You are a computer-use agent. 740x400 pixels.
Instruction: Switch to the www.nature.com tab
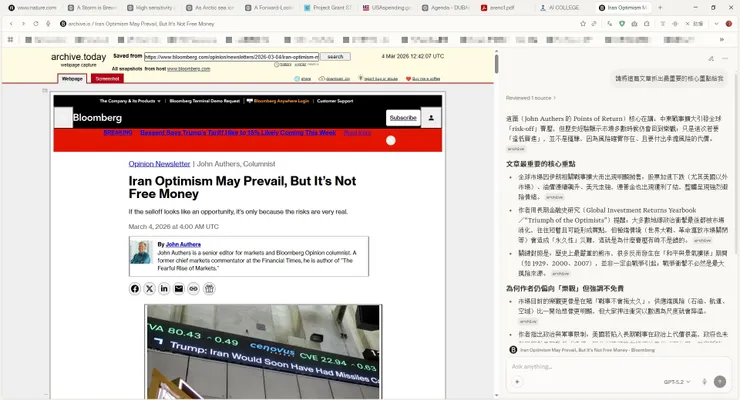32,8
